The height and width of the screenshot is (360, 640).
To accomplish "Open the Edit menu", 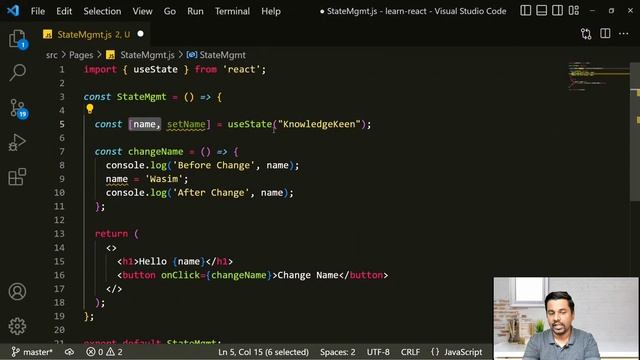I will click(64, 11).
